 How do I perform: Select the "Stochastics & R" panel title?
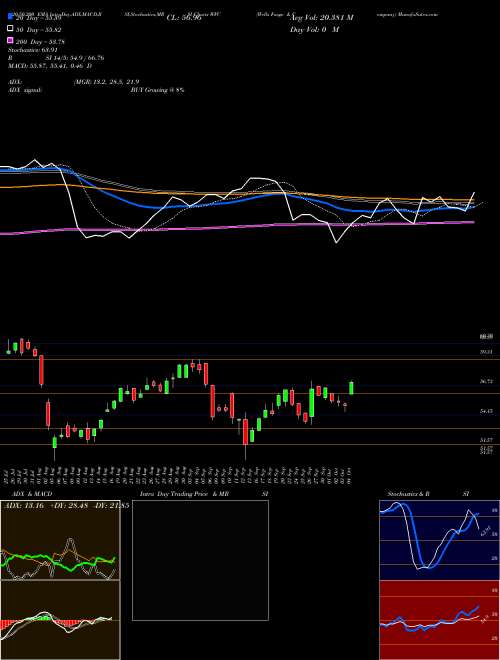[x=409, y=494]
